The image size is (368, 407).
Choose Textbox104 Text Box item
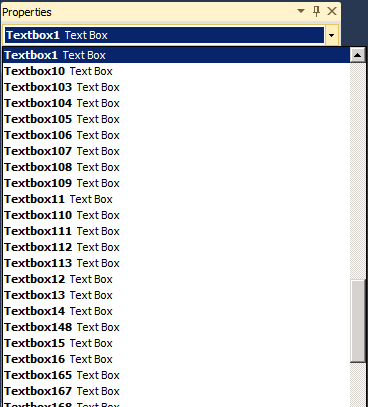176,103
